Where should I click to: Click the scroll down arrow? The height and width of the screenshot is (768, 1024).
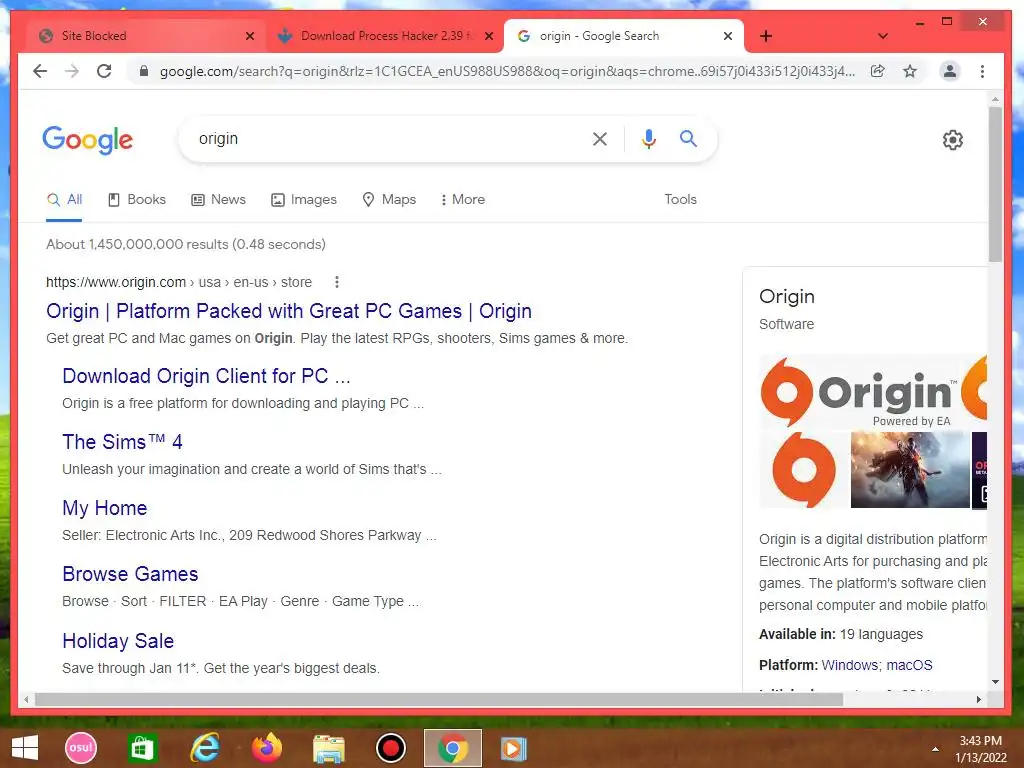[995, 682]
